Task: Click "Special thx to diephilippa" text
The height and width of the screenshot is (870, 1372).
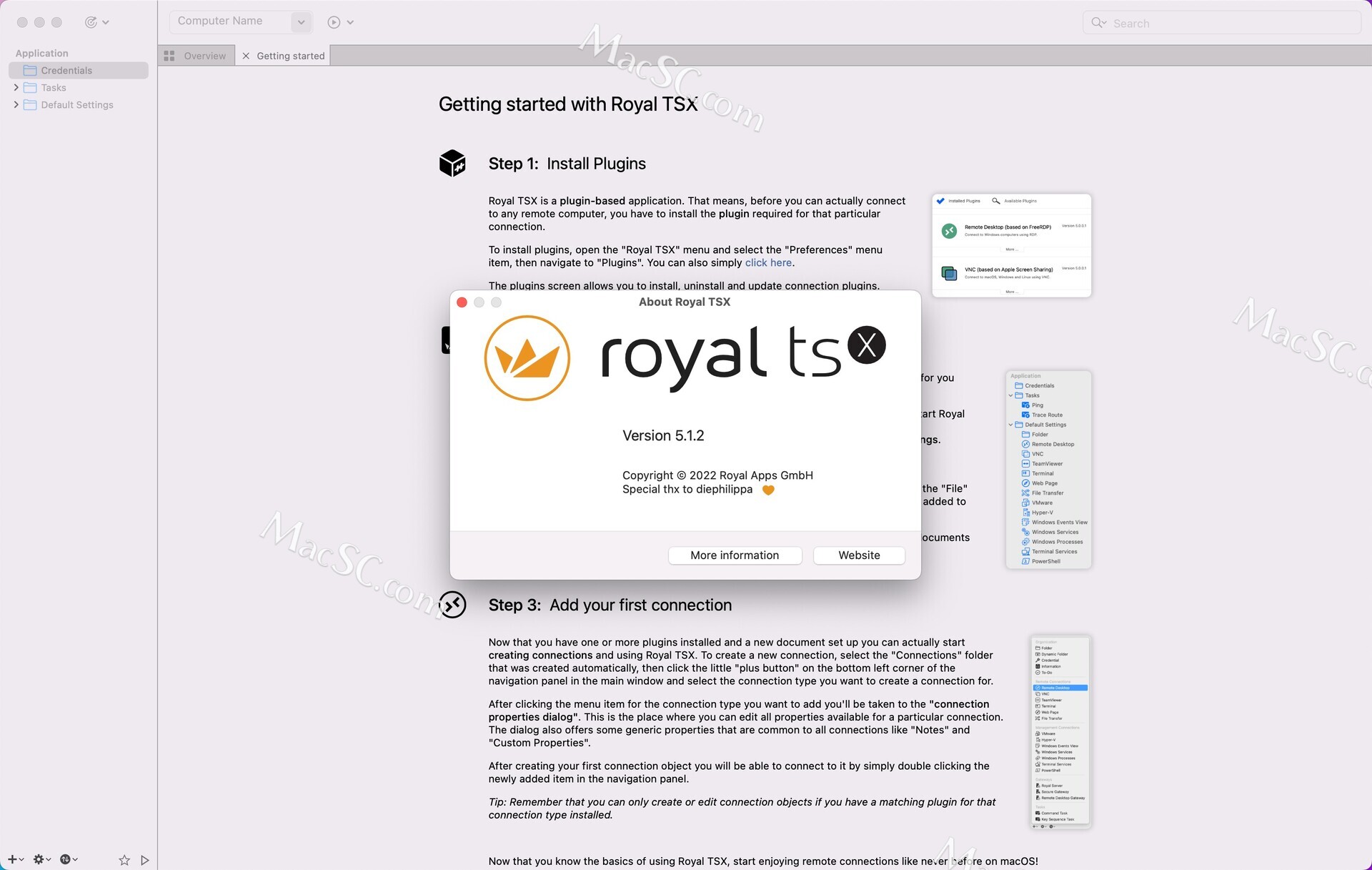Action: [x=687, y=489]
